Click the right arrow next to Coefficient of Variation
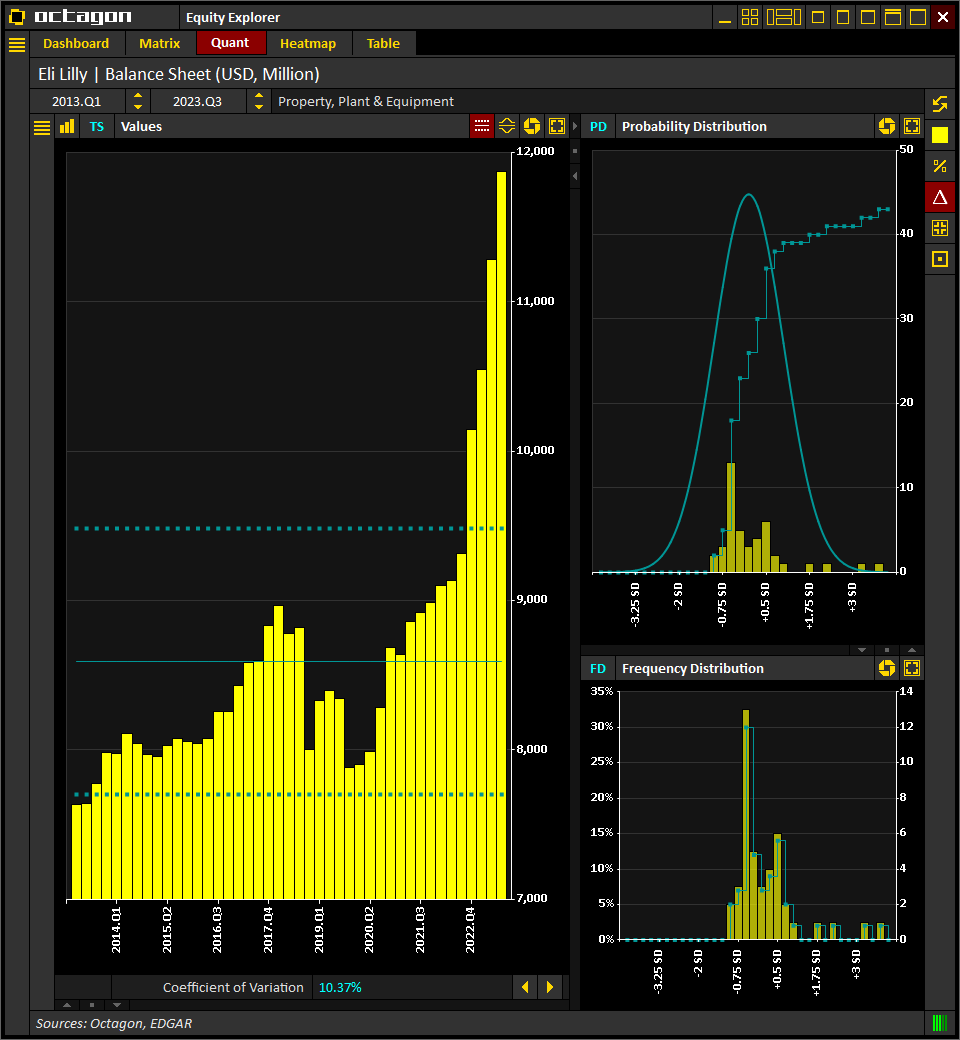960x1040 pixels. pos(550,987)
